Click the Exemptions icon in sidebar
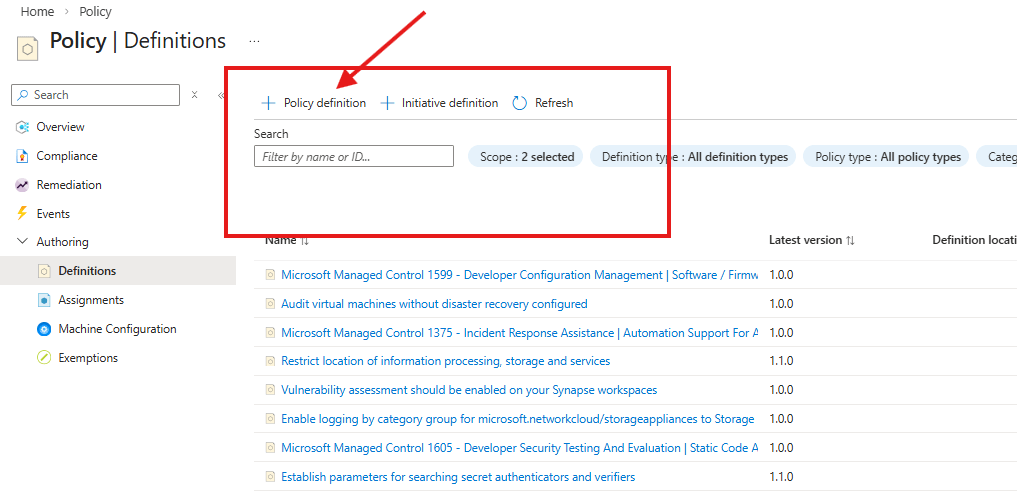 click(x=44, y=358)
